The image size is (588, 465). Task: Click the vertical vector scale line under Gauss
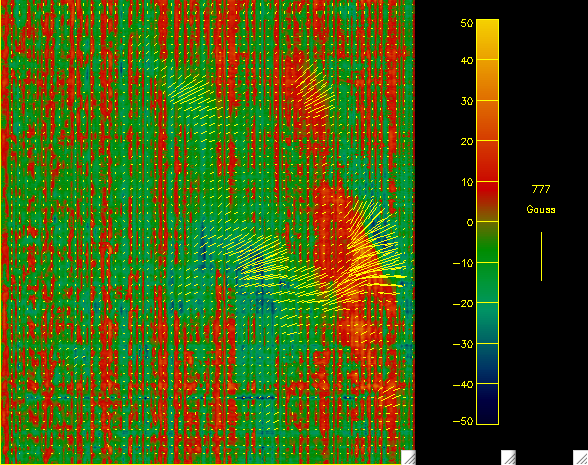(x=541, y=256)
